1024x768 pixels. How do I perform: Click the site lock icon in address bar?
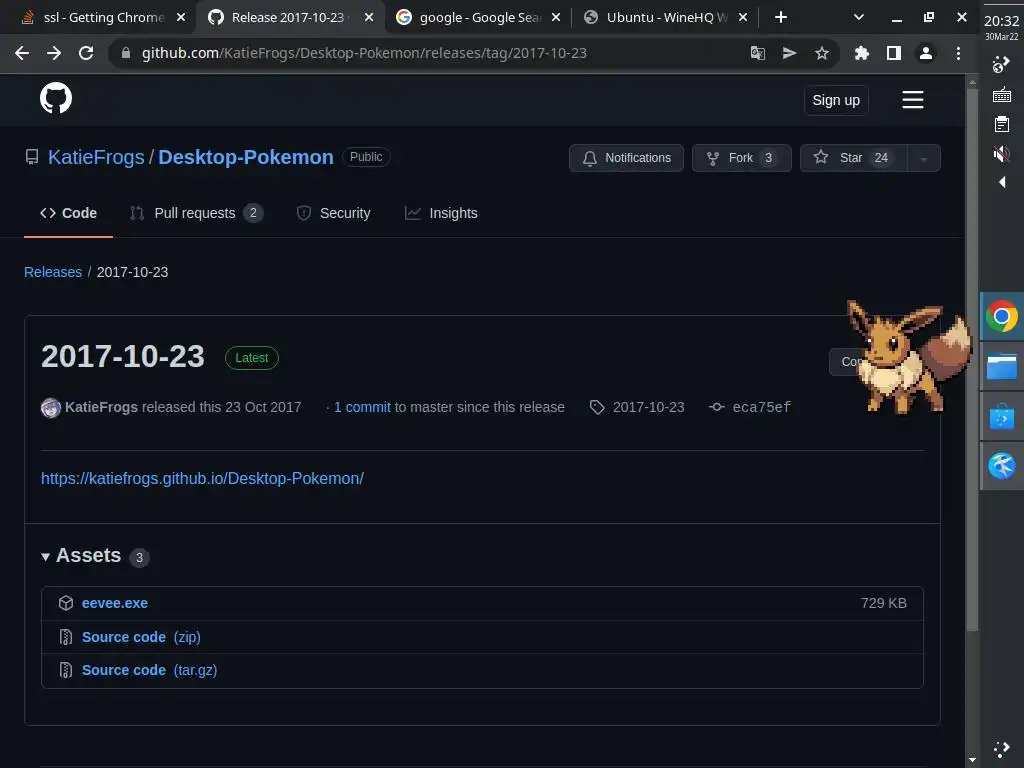[126, 53]
